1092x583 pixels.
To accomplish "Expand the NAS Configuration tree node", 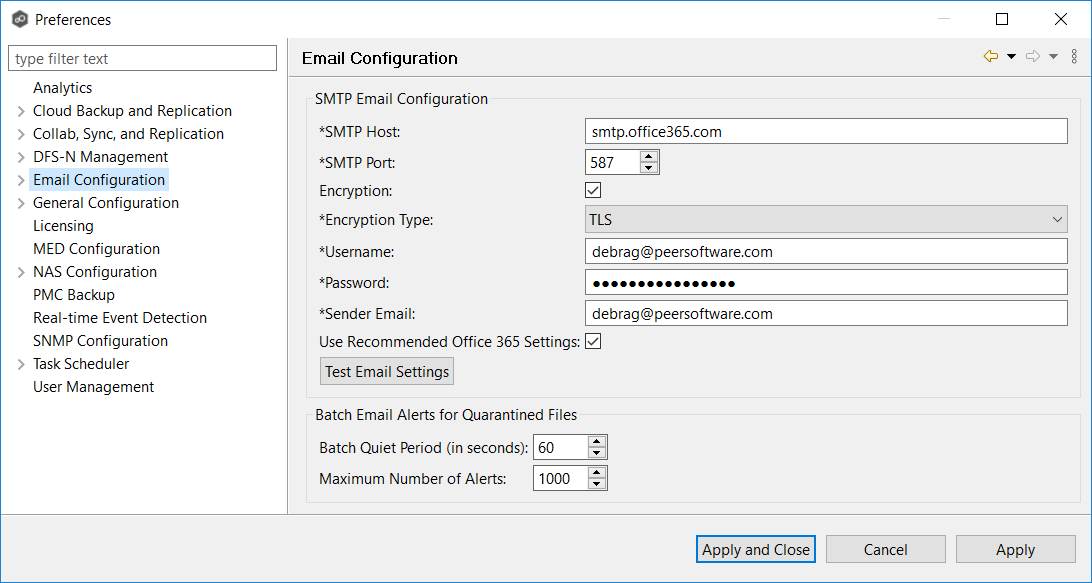I will click(21, 272).
